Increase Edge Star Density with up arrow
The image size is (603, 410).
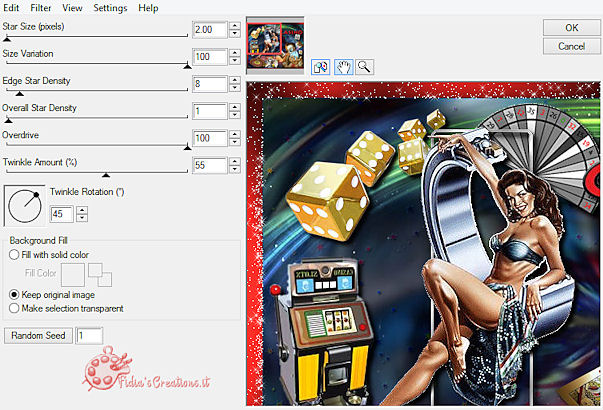tap(235, 80)
